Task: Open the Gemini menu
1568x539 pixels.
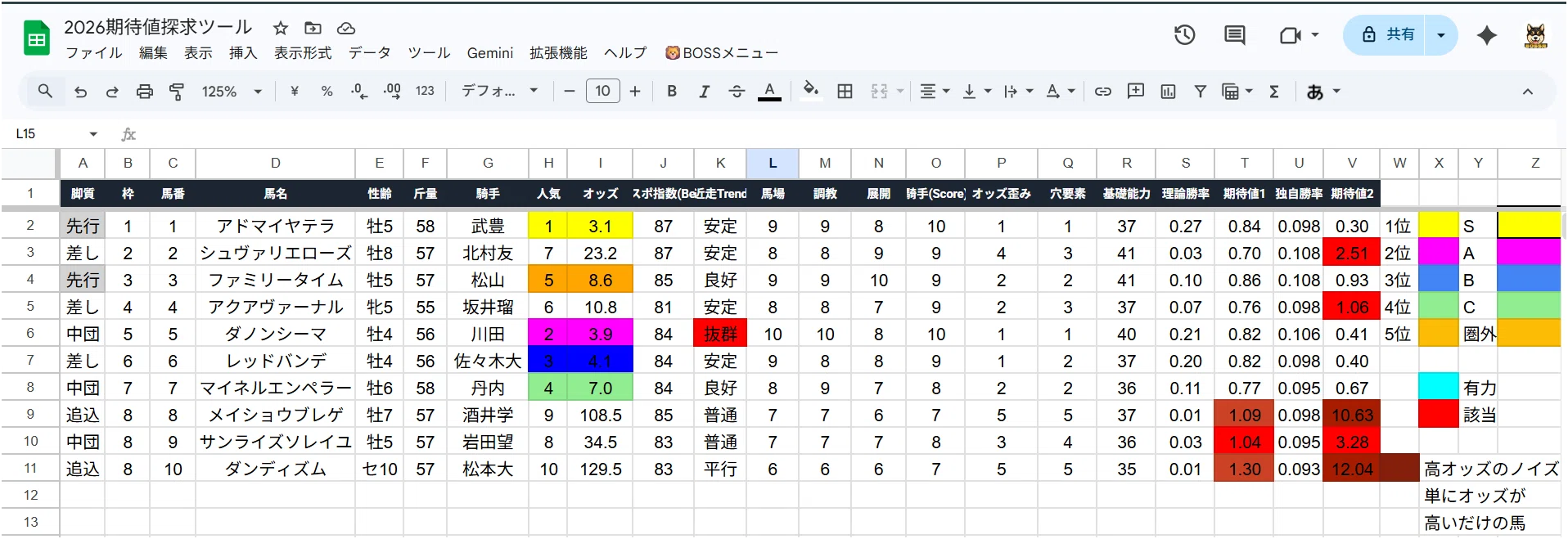Action: pyautogui.click(x=490, y=53)
